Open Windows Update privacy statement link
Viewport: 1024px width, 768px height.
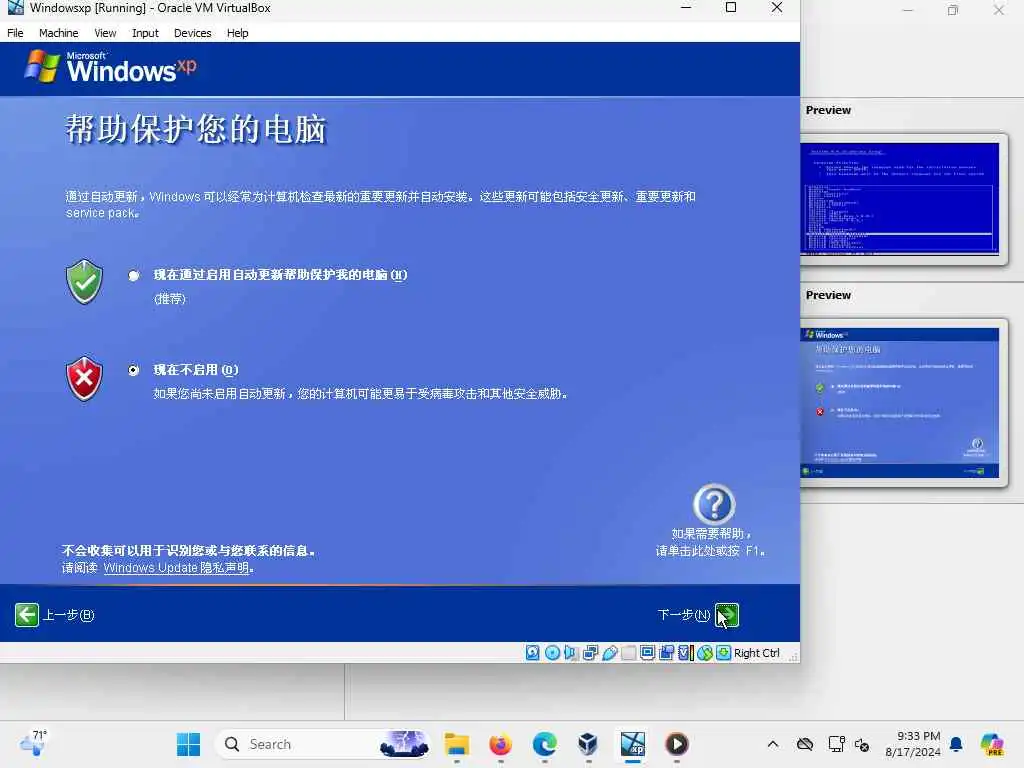176,568
